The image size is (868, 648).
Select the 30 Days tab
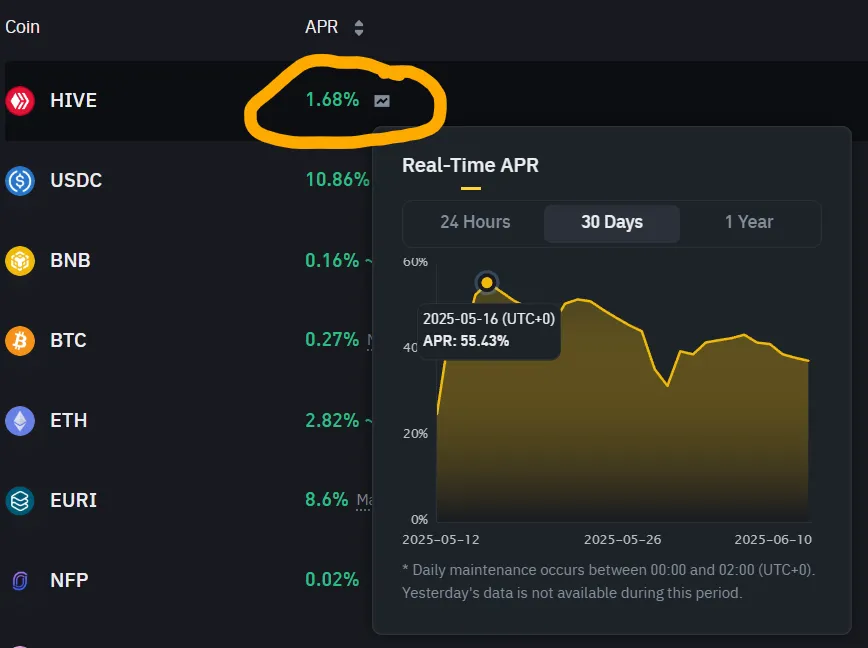coord(612,223)
